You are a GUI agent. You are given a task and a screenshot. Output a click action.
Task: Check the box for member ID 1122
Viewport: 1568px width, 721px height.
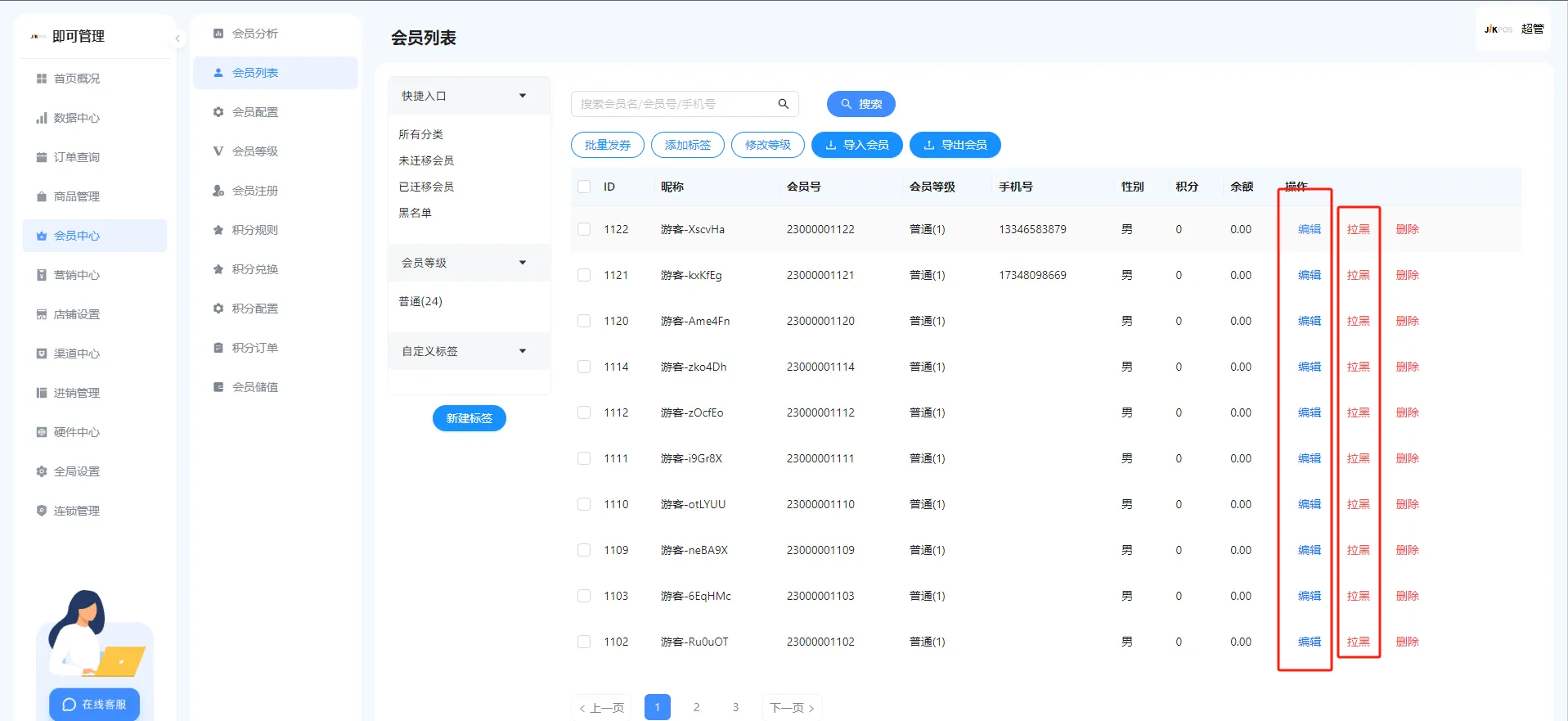click(584, 229)
